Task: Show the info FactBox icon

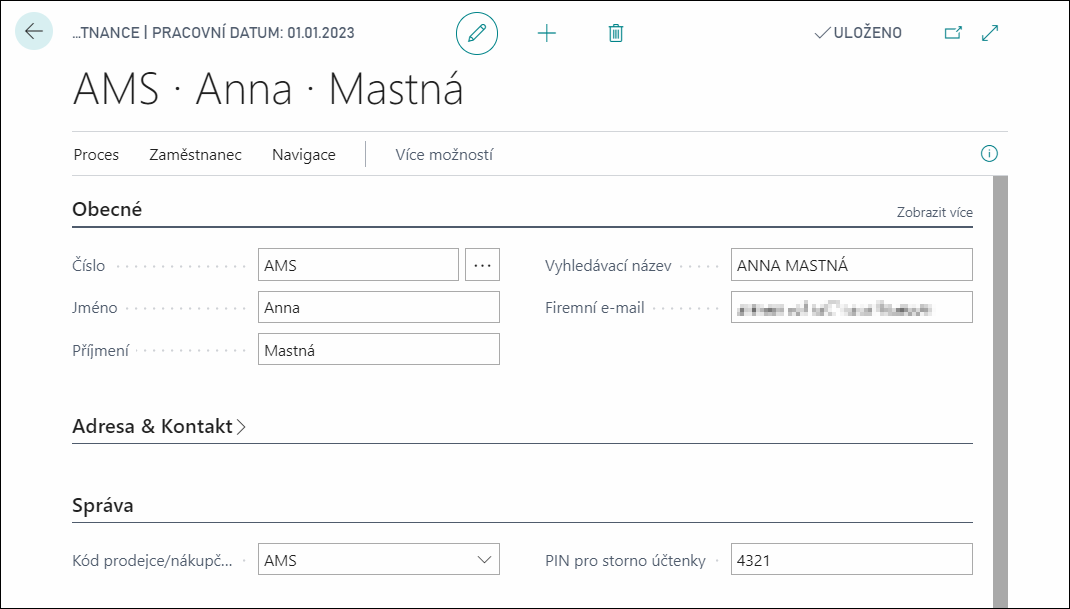Action: pyautogui.click(x=989, y=154)
